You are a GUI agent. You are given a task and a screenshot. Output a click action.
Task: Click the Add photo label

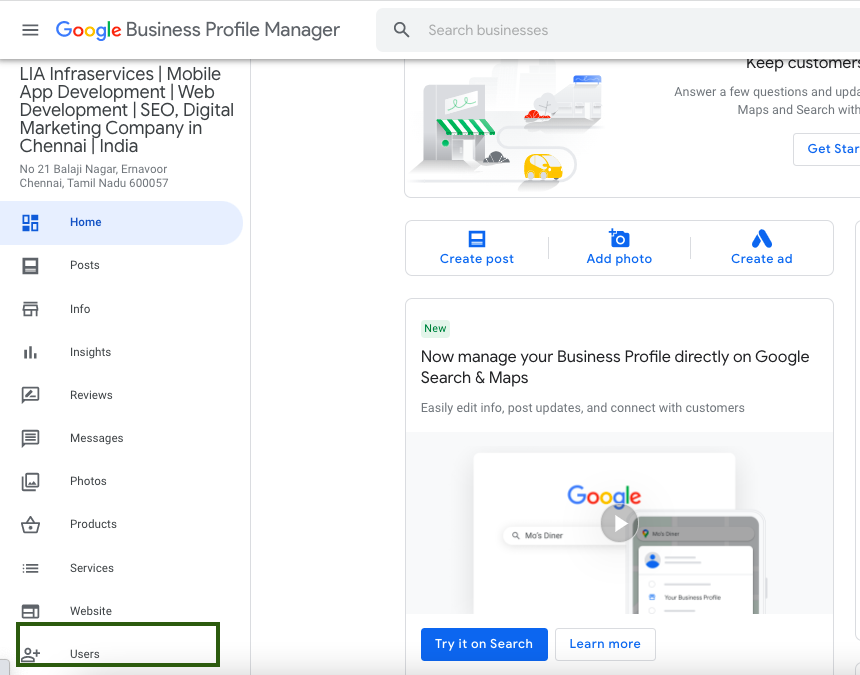[619, 259]
